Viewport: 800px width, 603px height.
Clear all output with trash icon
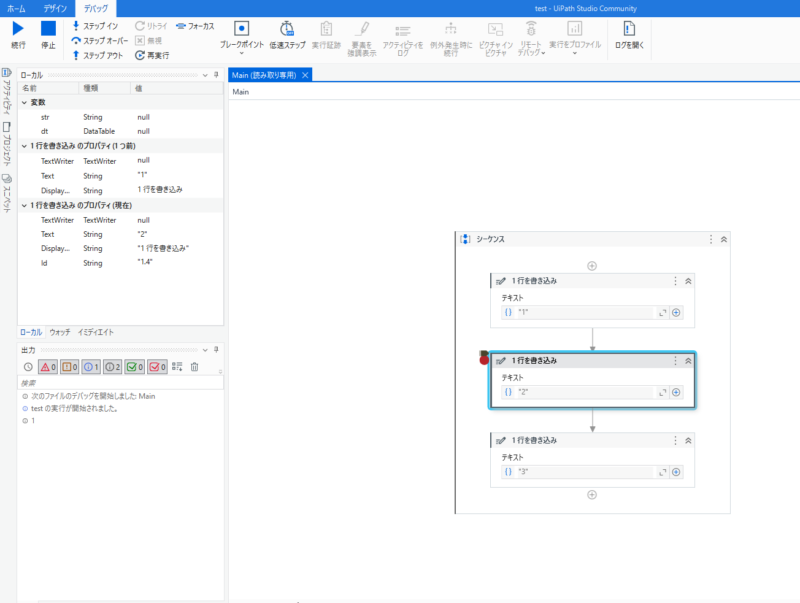[x=194, y=367]
